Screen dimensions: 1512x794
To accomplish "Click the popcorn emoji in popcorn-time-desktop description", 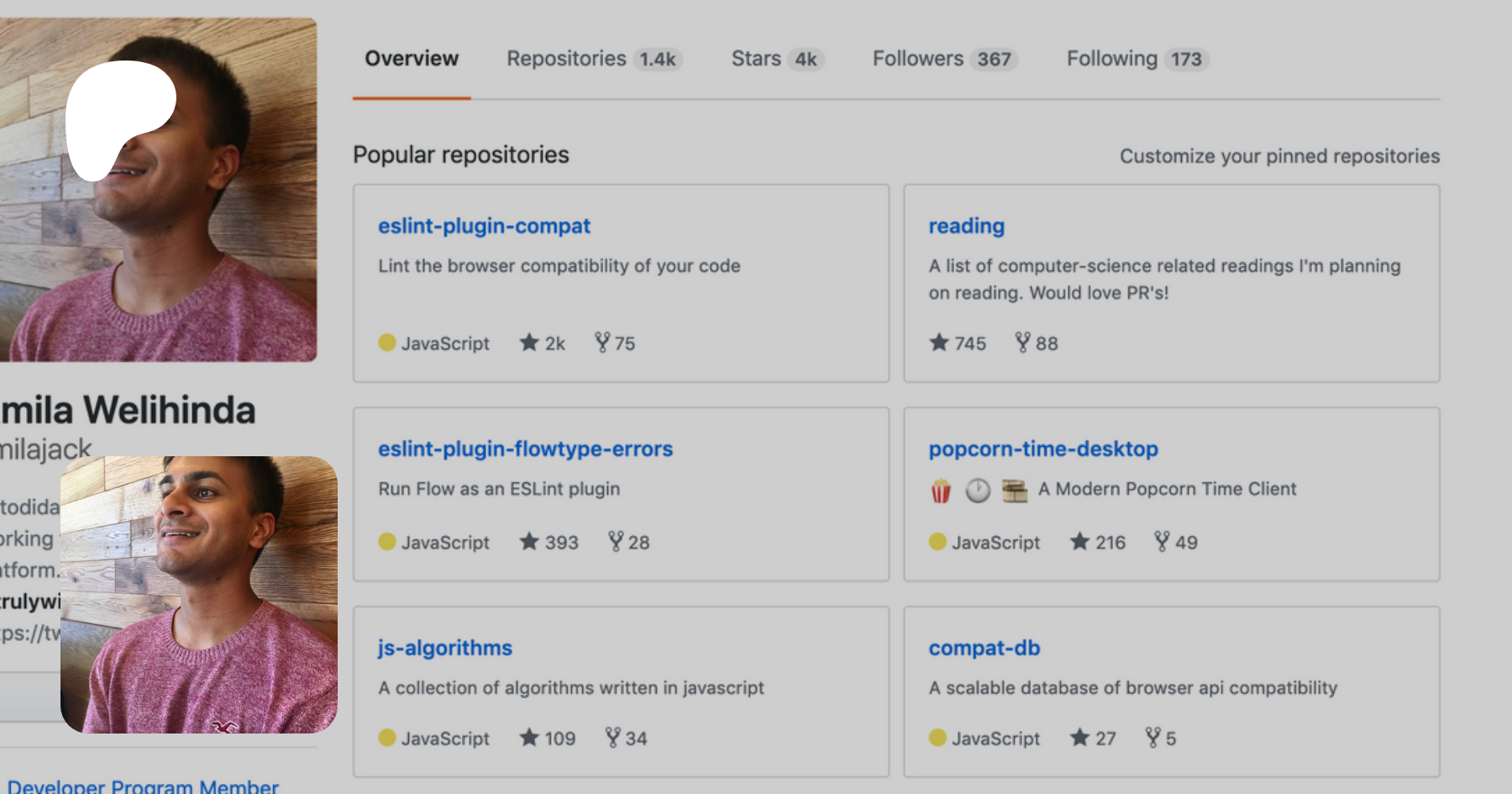I will 941,490.
